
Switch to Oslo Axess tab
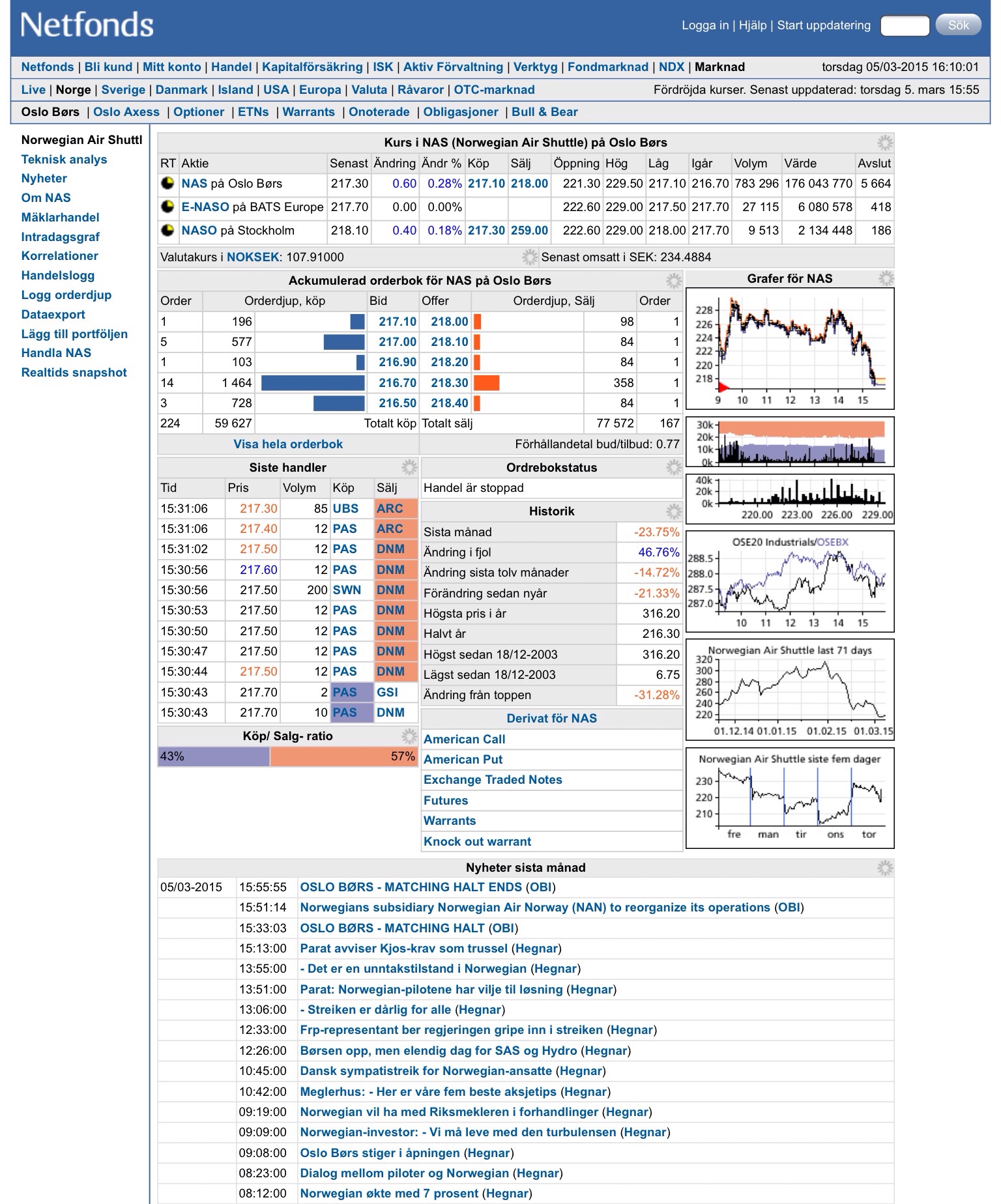tap(126, 112)
